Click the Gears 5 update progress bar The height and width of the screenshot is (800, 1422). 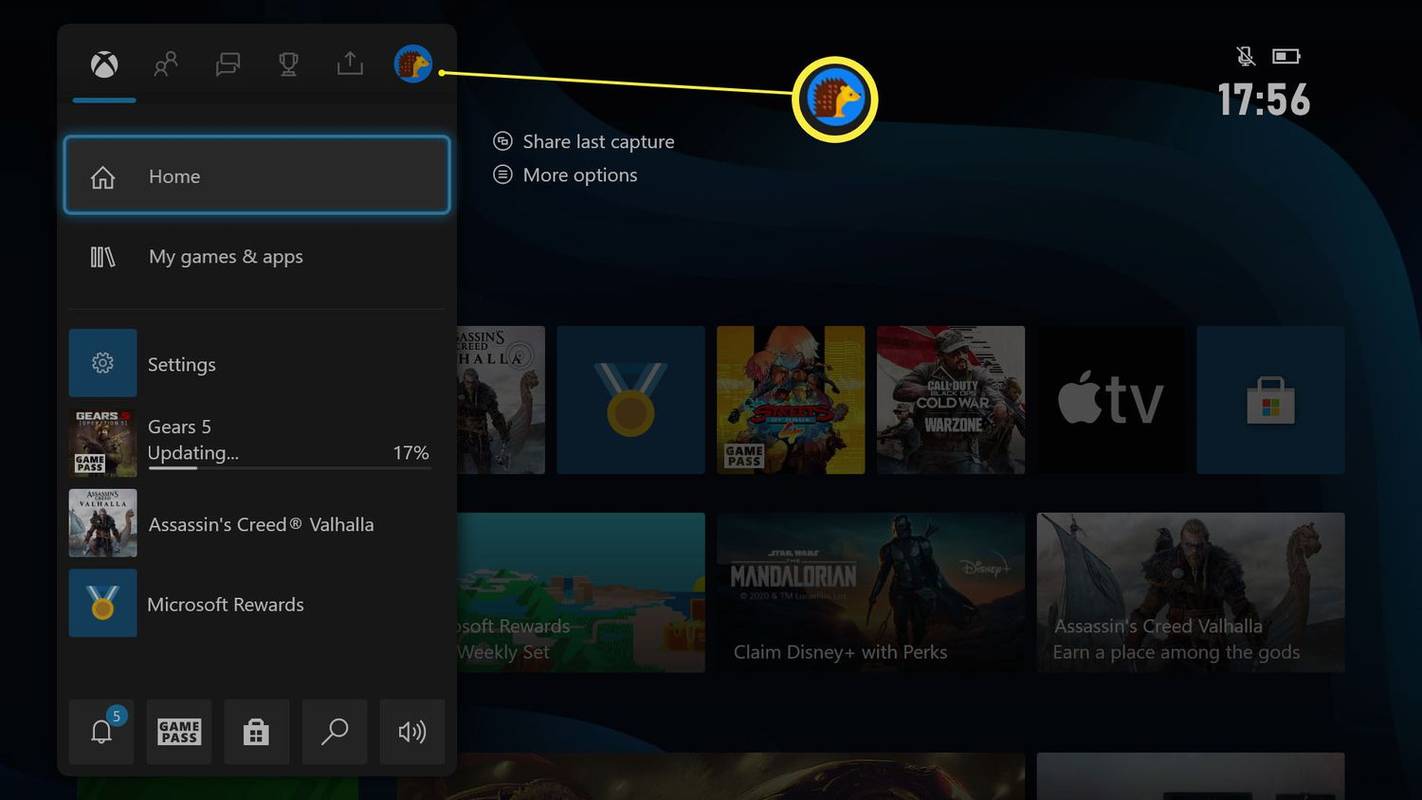click(289, 467)
